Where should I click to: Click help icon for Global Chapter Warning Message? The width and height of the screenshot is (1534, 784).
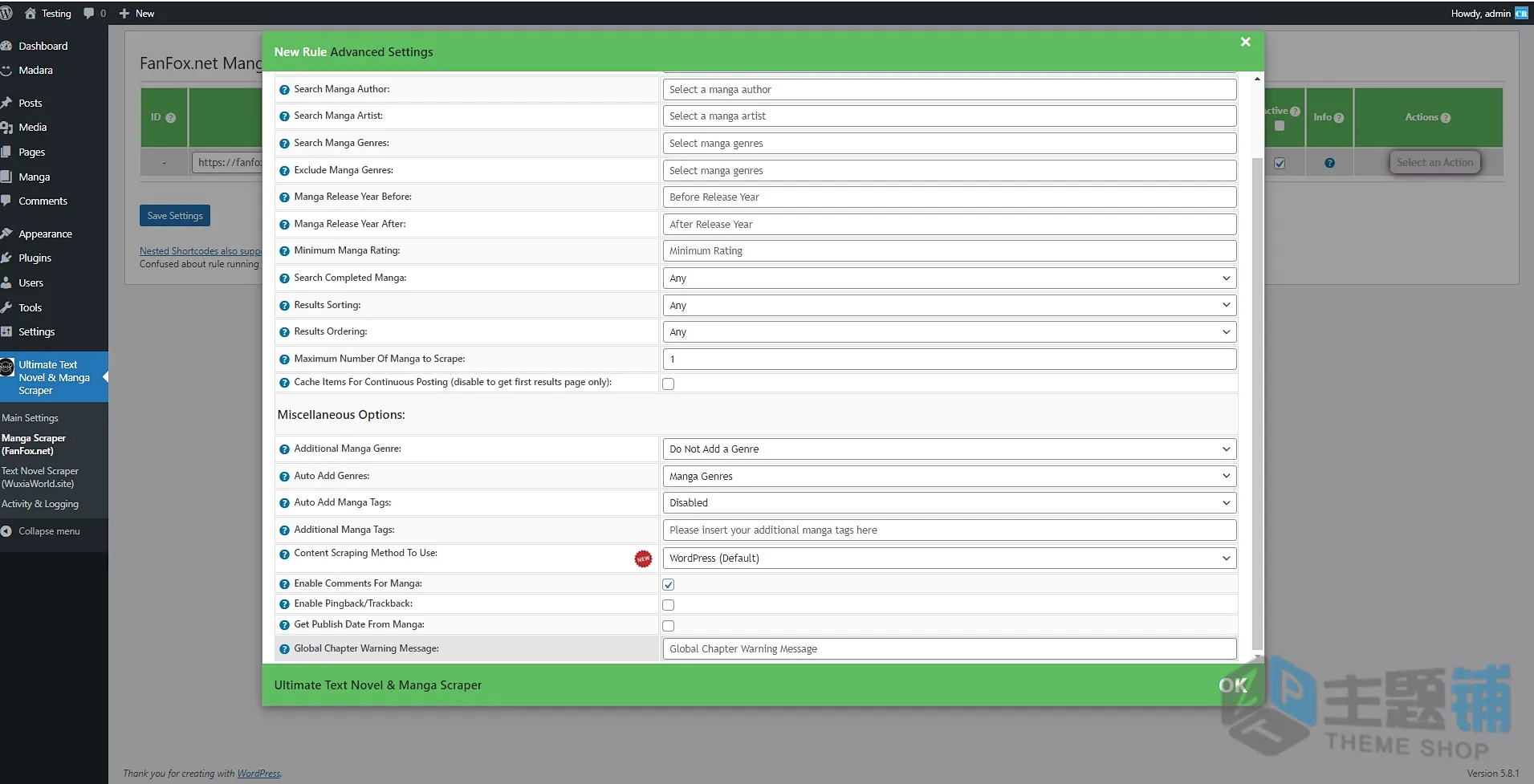pyautogui.click(x=284, y=649)
